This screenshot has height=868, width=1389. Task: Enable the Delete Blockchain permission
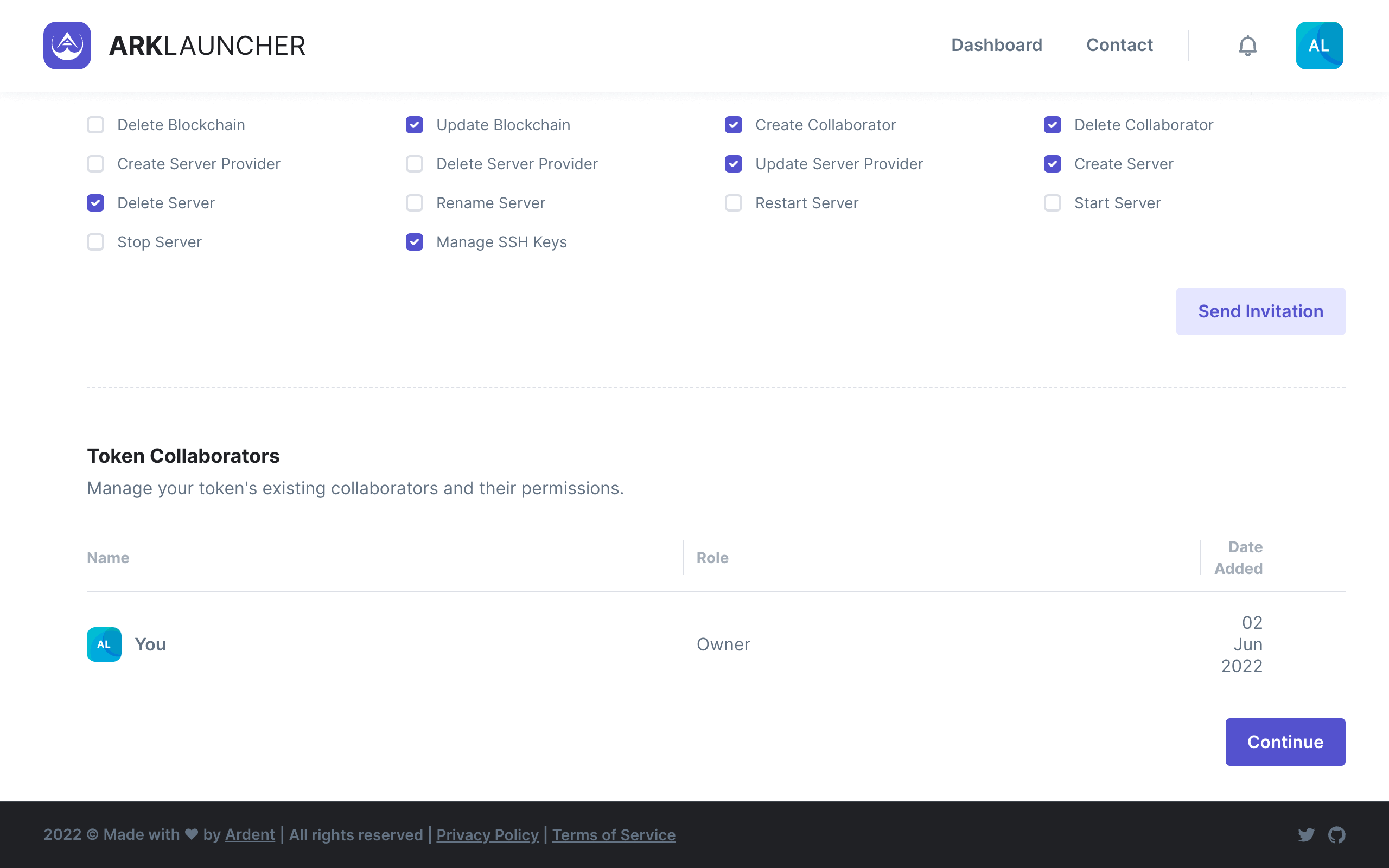coord(95,125)
